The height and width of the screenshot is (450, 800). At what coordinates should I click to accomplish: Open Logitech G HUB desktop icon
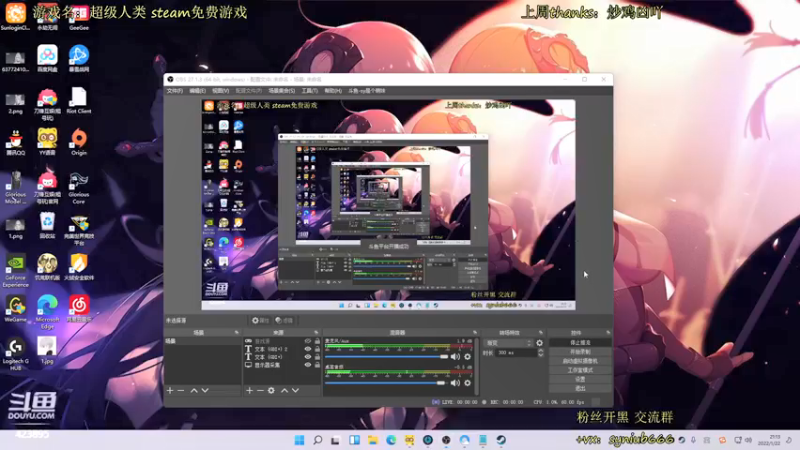[x=15, y=354]
